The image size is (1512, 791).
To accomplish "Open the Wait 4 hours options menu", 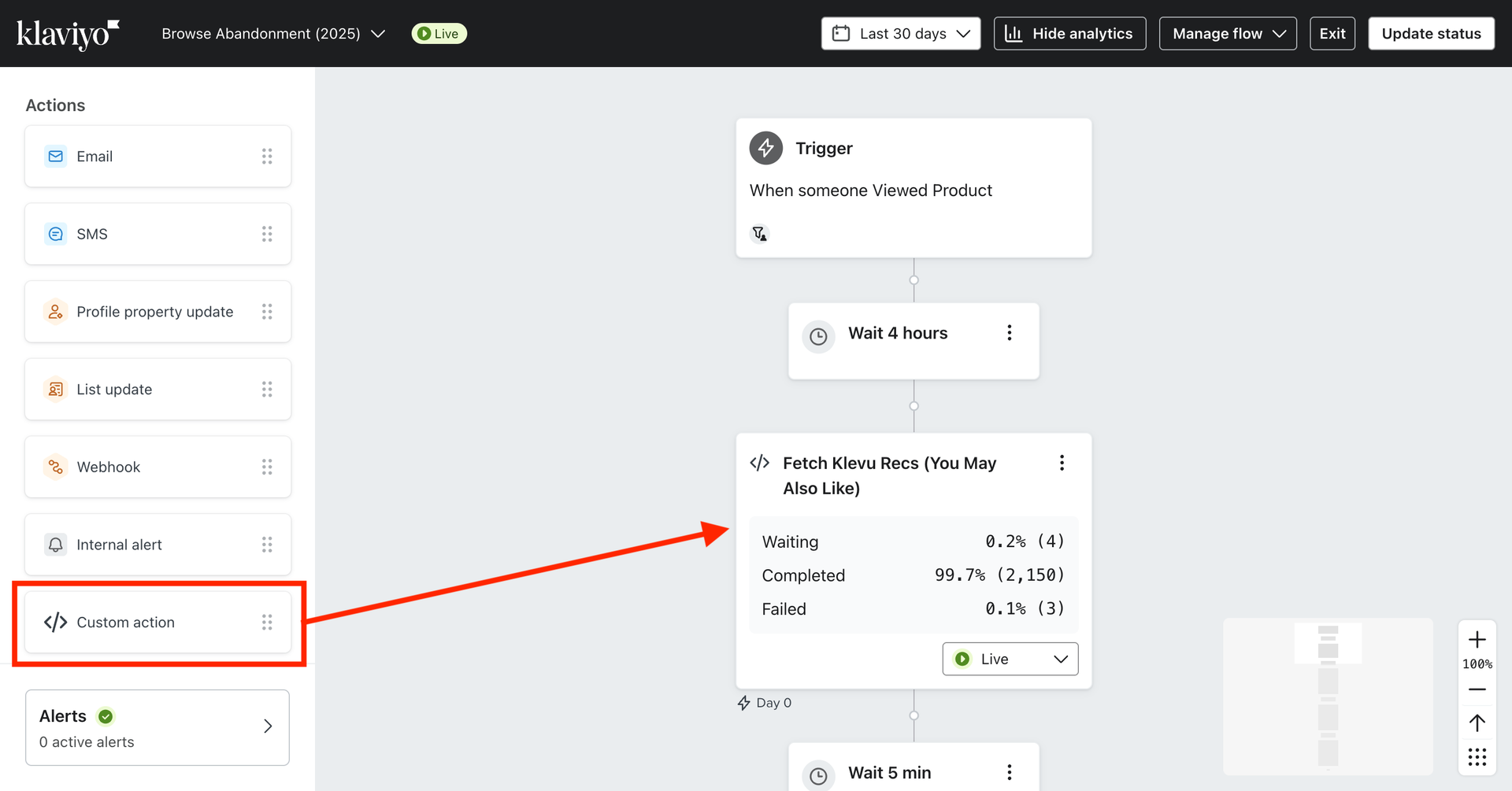I will pyautogui.click(x=1009, y=333).
